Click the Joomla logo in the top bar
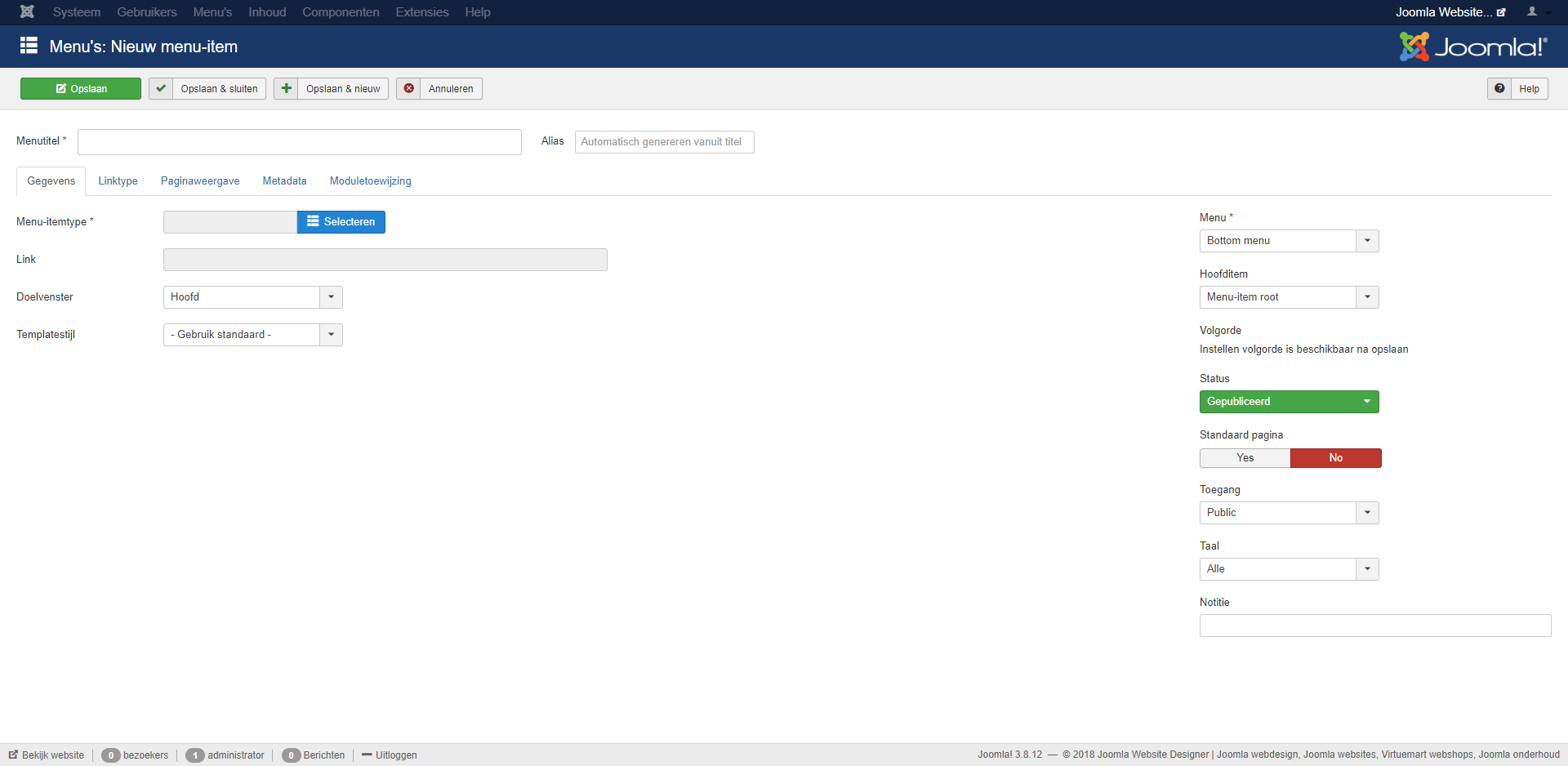Image resolution: width=1568 pixels, height=766 pixels. click(26, 11)
